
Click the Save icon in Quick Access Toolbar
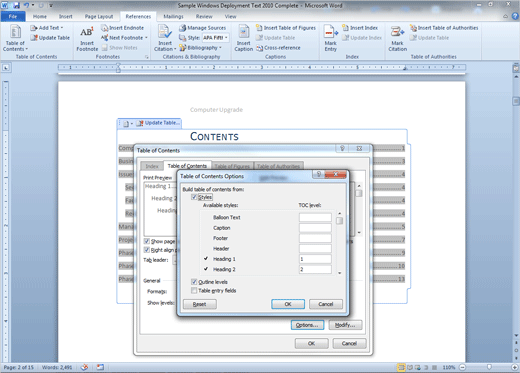pos(16,5)
